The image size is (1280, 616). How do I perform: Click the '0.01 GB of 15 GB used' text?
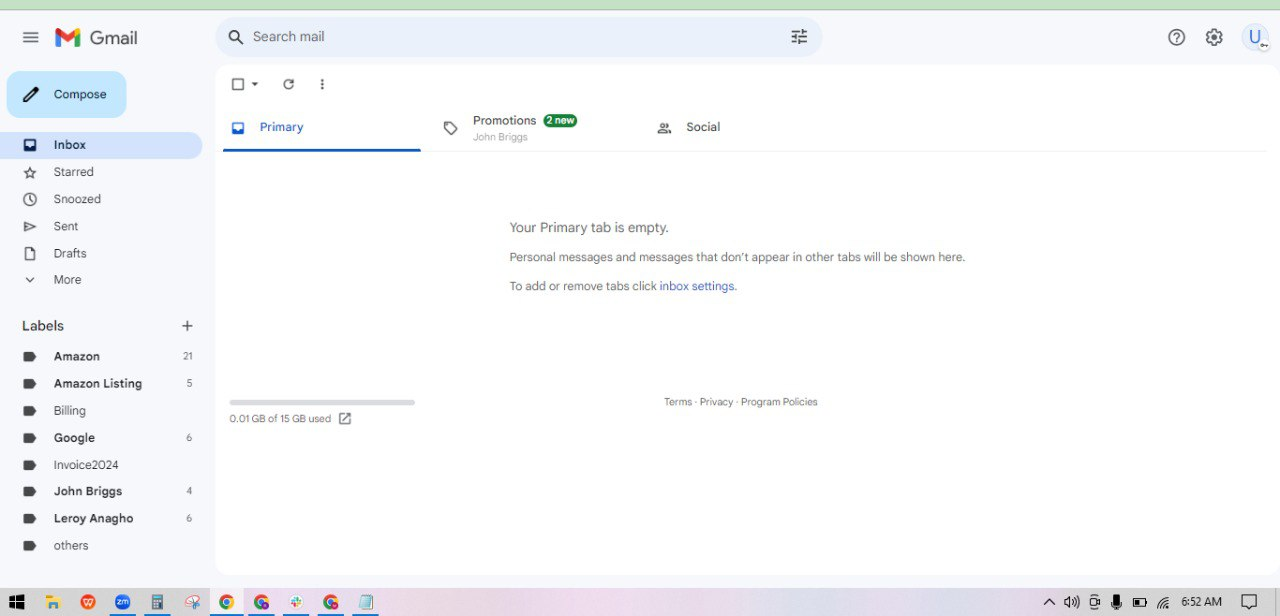[280, 419]
